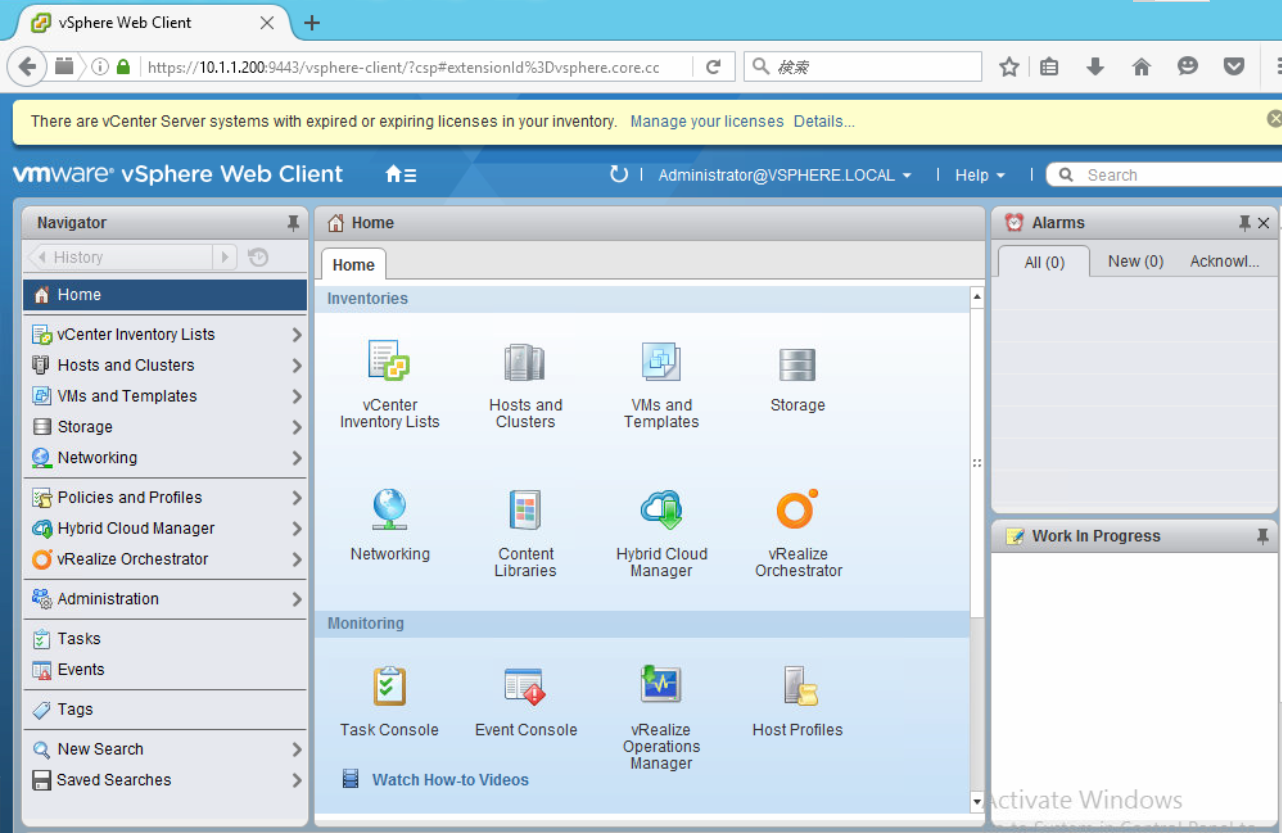Click the Manage your licenses link
Screen dimensions: 1282x833
706,121
